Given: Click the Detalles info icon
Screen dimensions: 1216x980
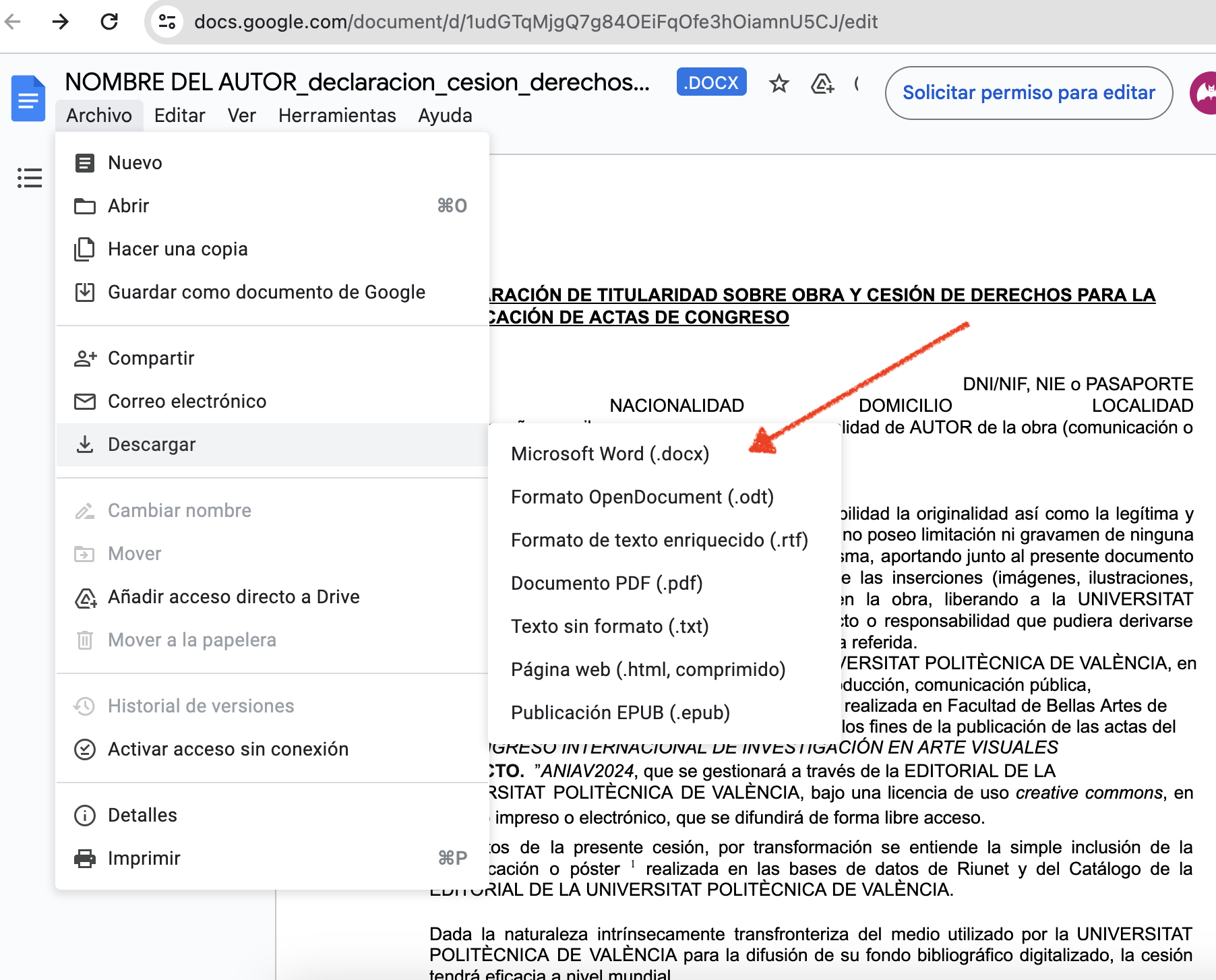Looking at the screenshot, I should (85, 816).
